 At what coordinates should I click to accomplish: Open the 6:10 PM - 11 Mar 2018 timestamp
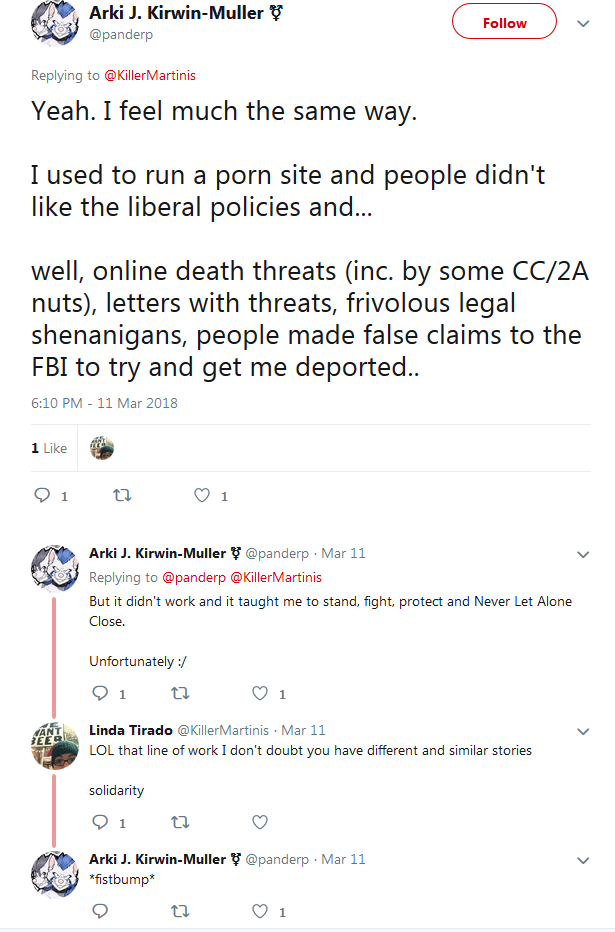104,403
